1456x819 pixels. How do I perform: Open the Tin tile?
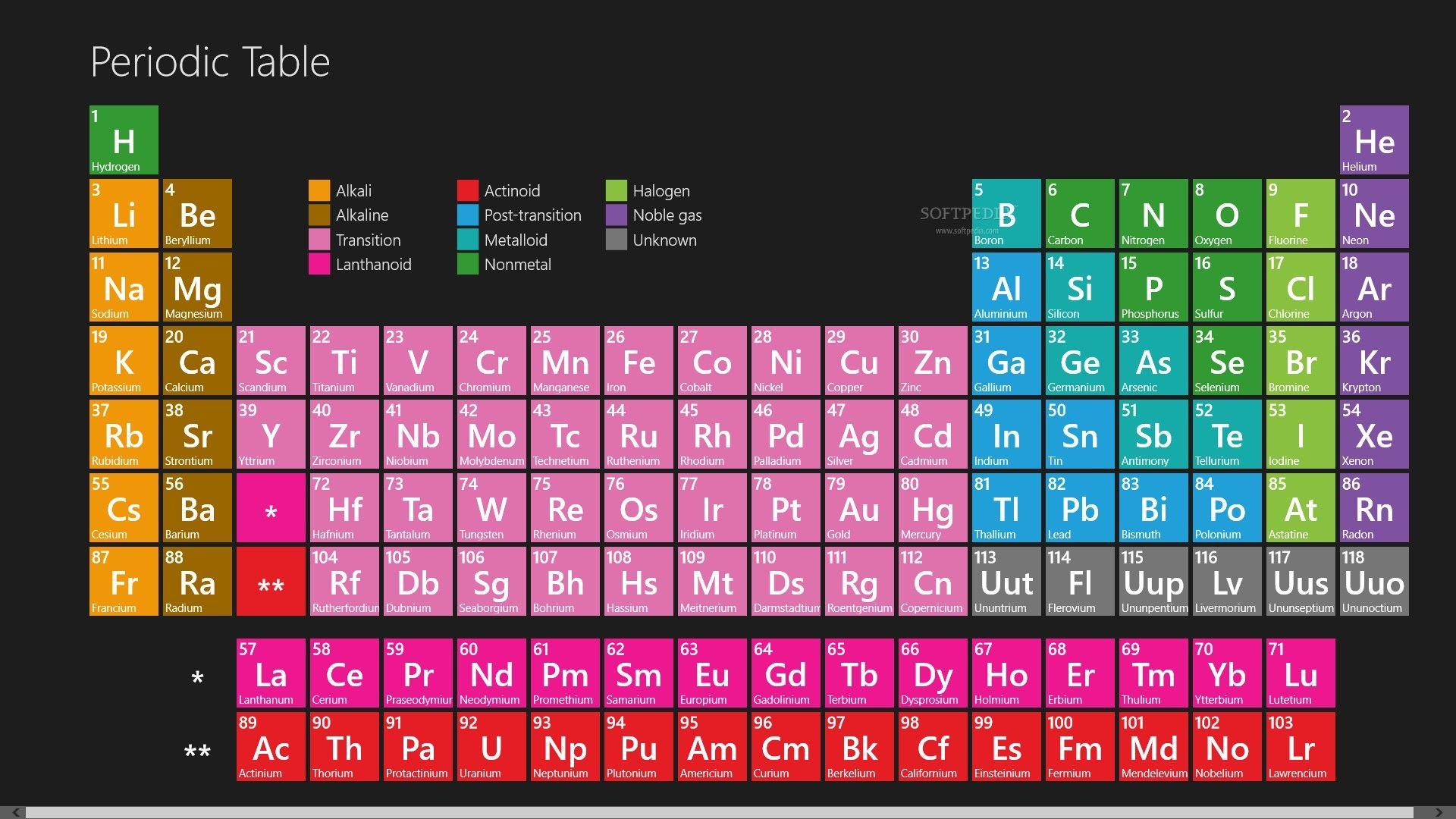(x=1080, y=434)
